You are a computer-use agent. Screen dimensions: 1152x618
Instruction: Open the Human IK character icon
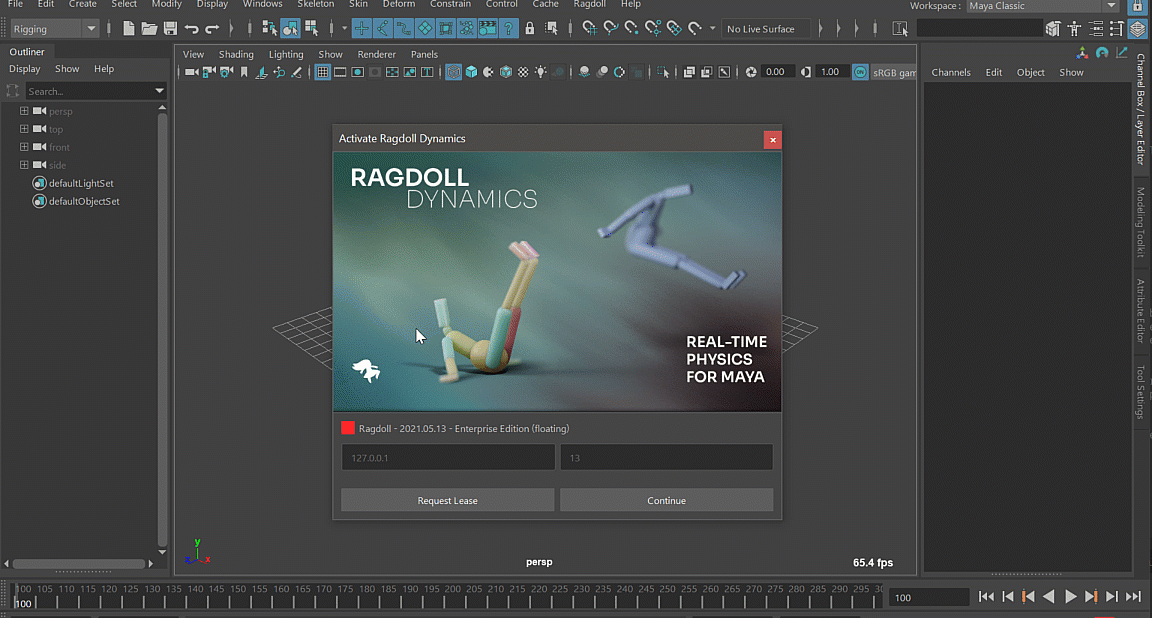pos(1075,29)
